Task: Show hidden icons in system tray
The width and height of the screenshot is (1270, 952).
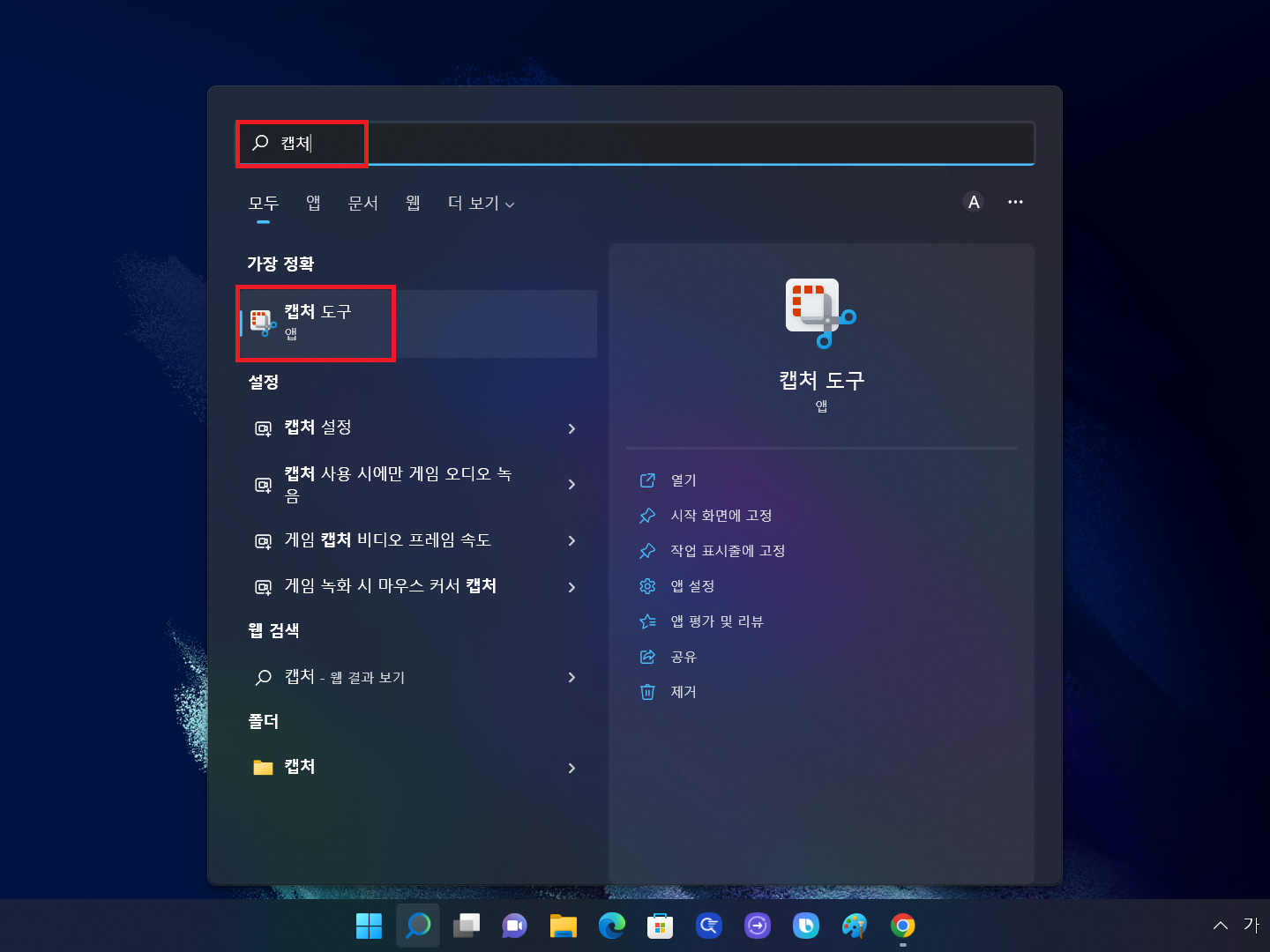Action: (1220, 926)
